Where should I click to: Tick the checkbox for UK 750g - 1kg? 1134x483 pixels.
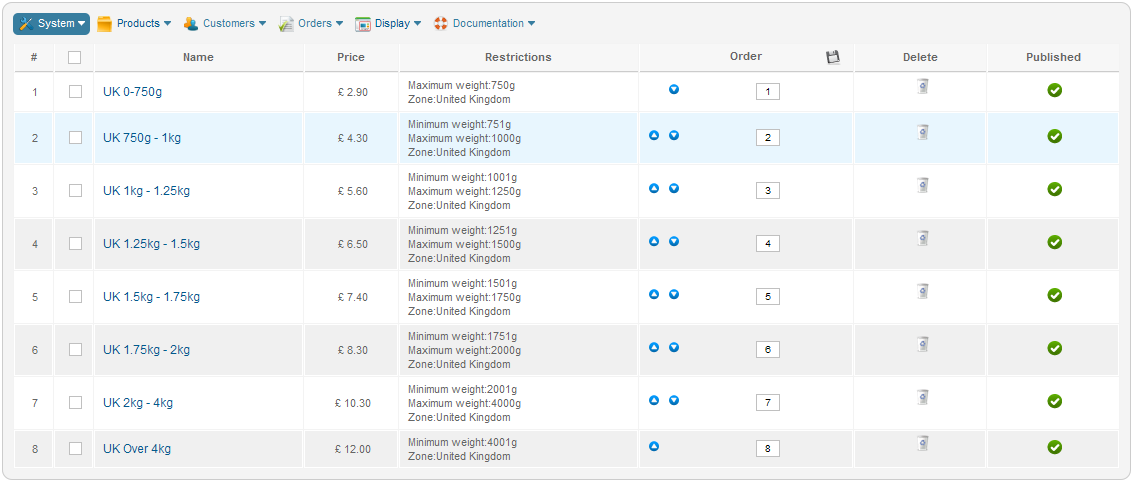pos(75,137)
